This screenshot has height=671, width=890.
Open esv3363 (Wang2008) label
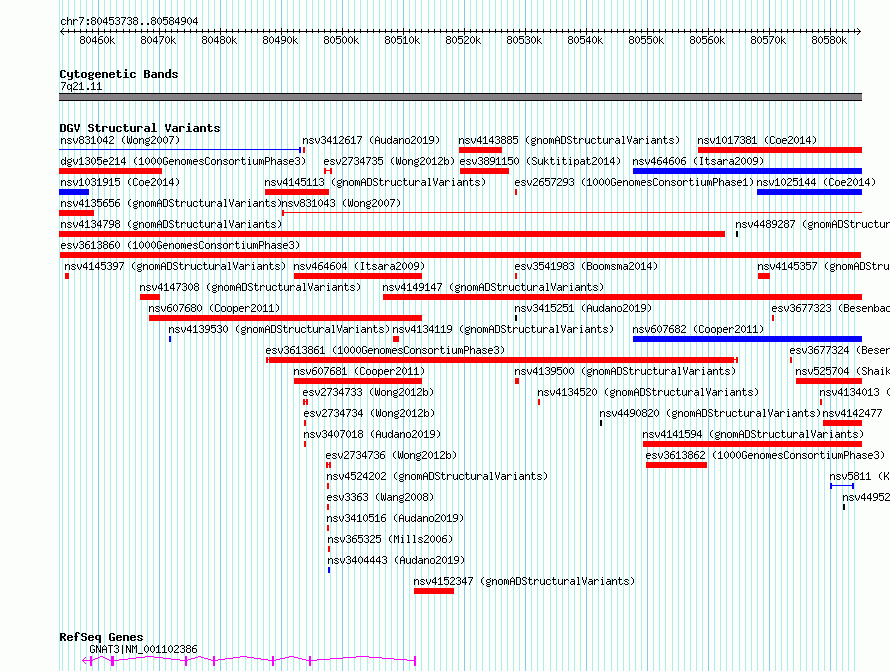click(x=380, y=497)
